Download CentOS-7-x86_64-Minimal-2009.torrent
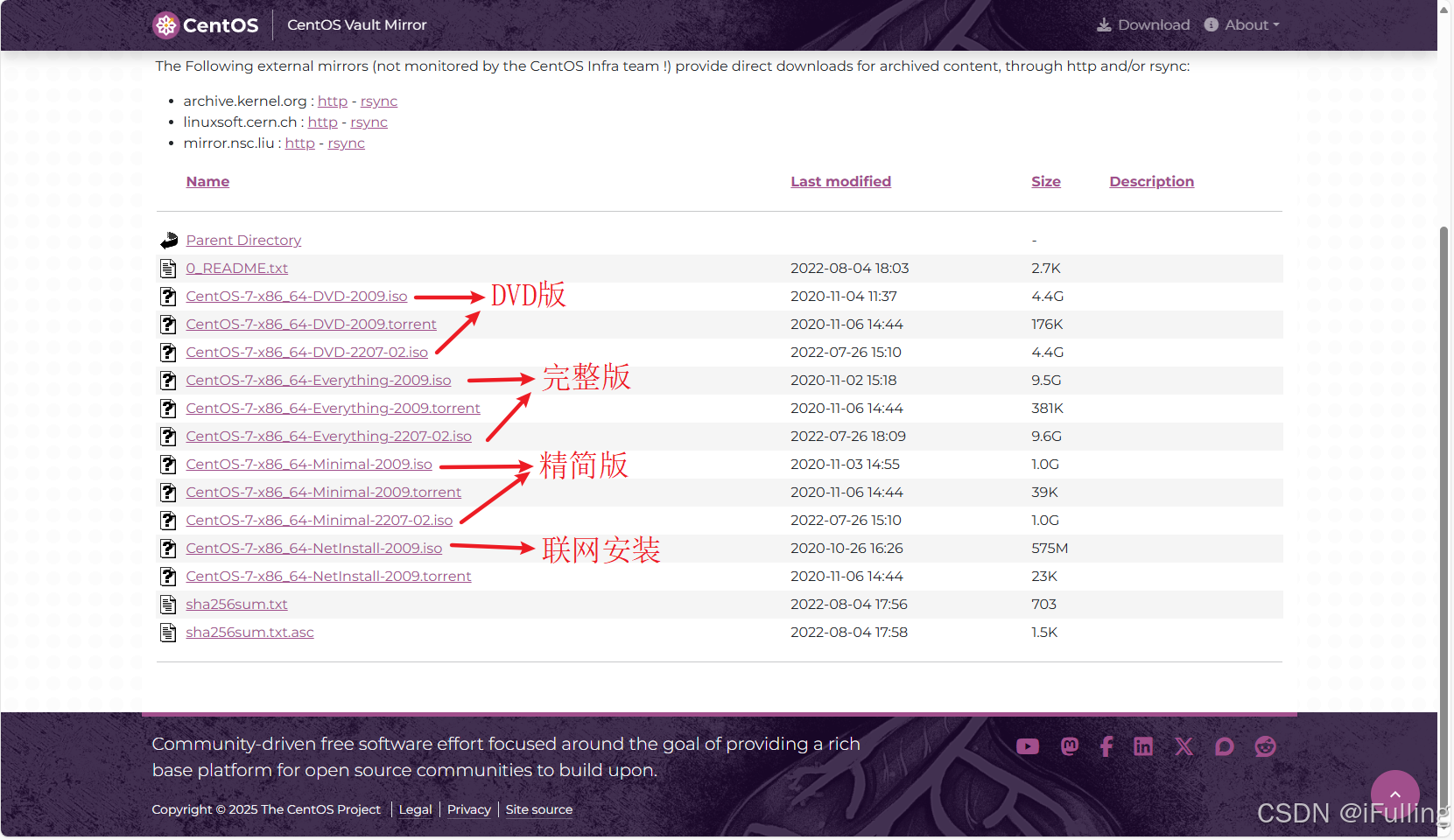Image resolution: width=1454 pixels, height=840 pixels. point(323,493)
